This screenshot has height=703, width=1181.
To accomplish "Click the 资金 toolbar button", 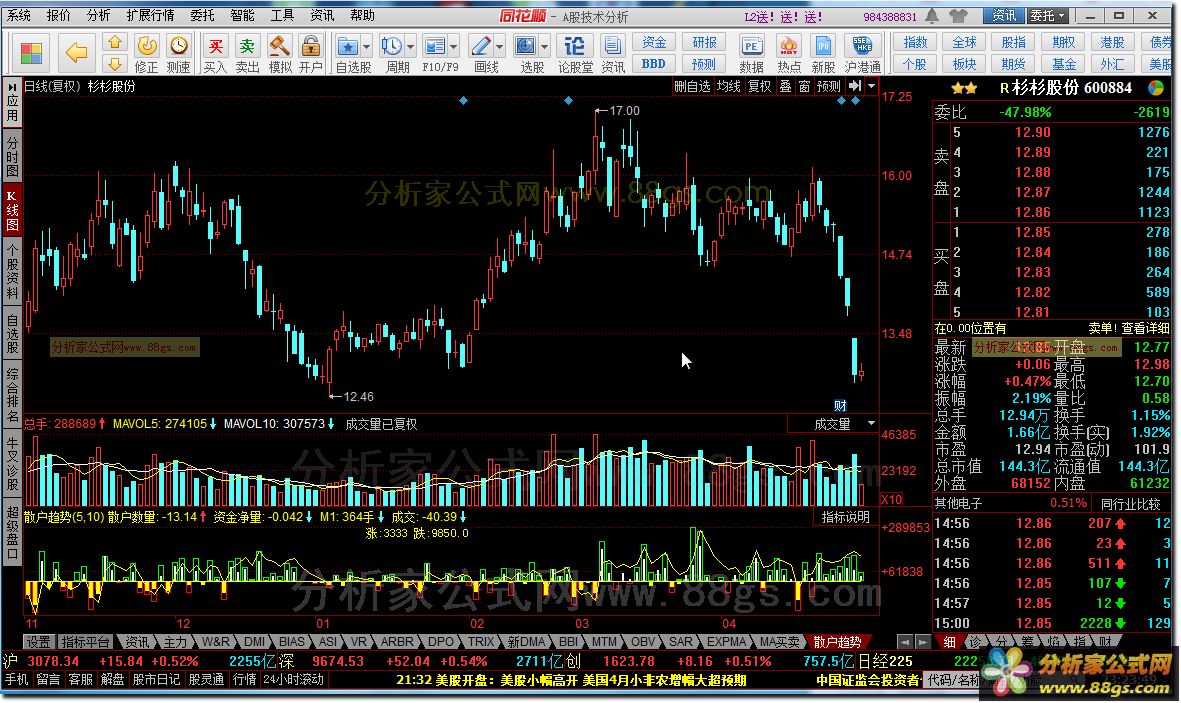I will pos(654,42).
